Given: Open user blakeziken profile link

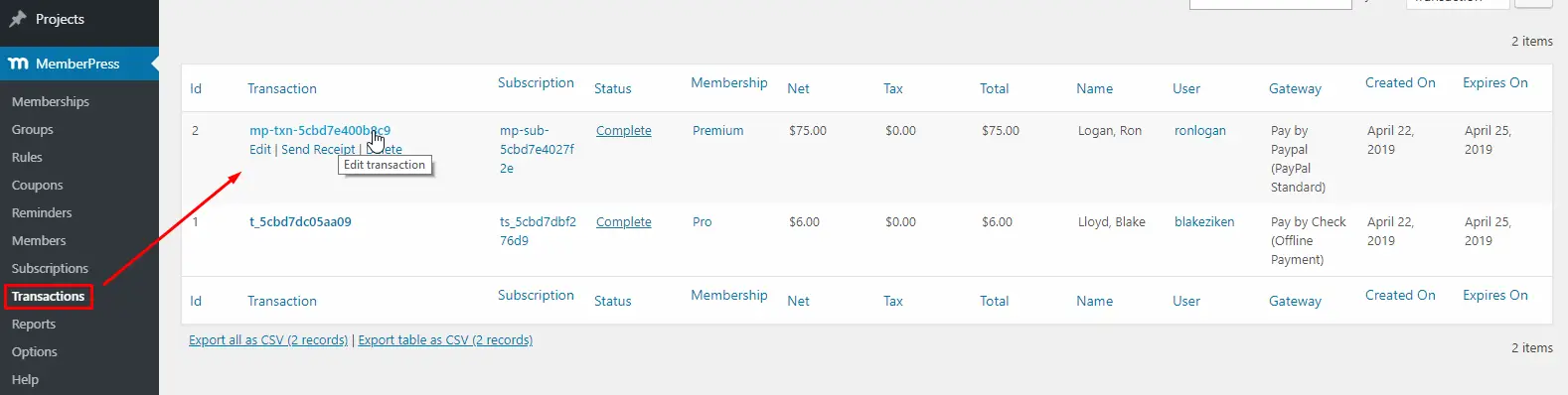Looking at the screenshot, I should (1204, 221).
